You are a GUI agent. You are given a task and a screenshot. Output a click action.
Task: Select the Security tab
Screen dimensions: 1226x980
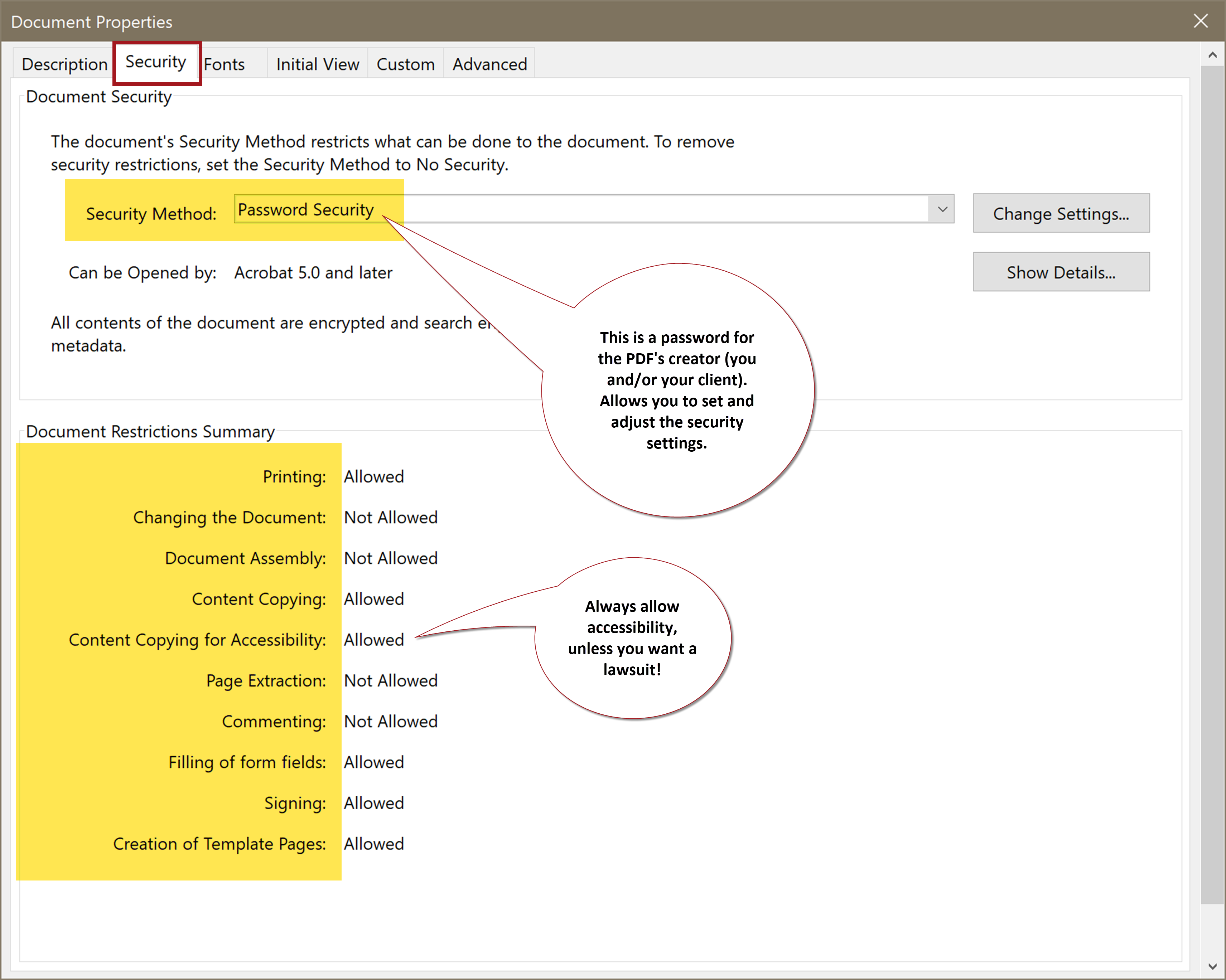(x=156, y=63)
